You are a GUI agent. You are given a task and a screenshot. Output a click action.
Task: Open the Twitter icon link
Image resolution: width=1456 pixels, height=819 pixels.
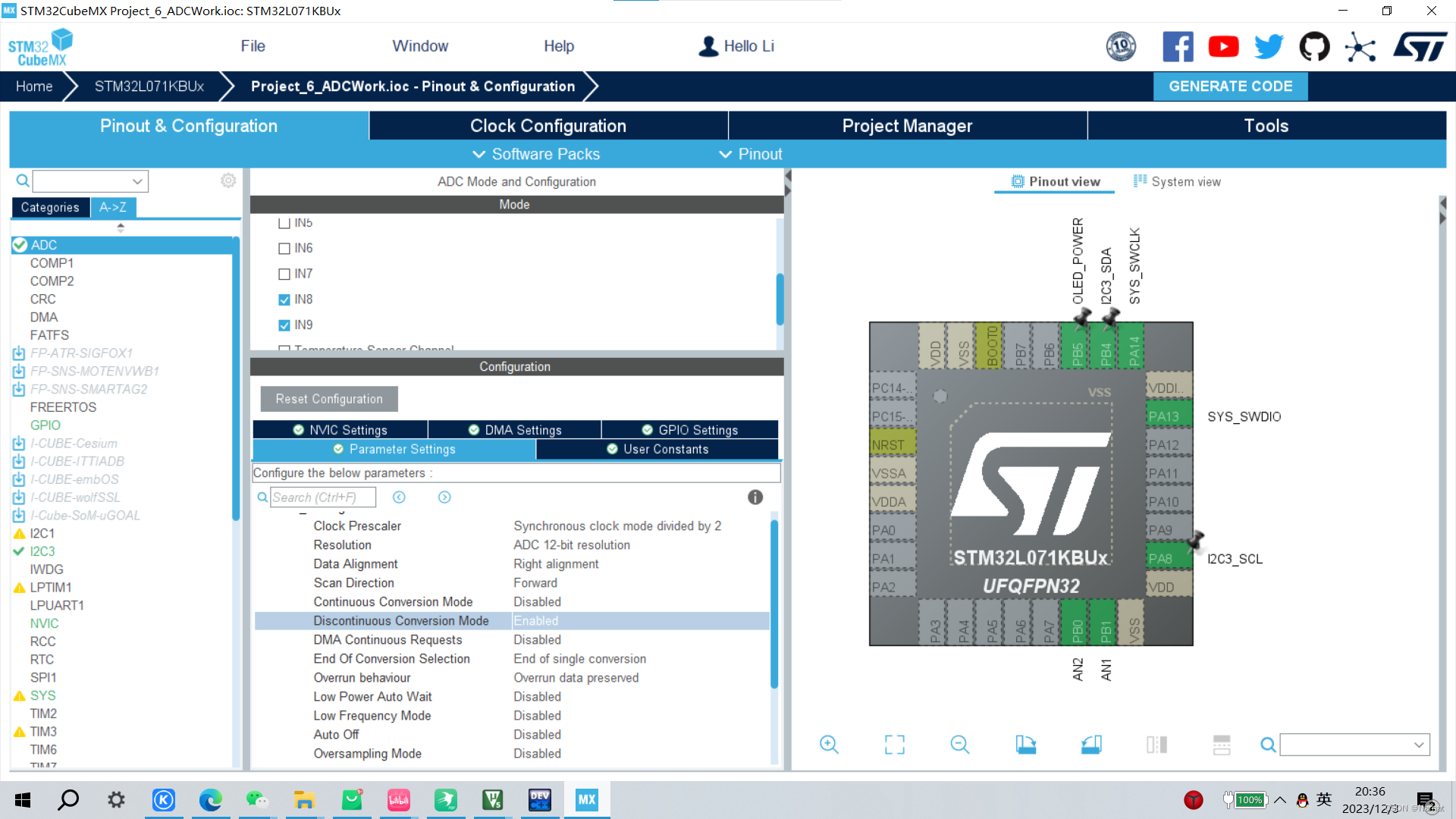[1269, 47]
